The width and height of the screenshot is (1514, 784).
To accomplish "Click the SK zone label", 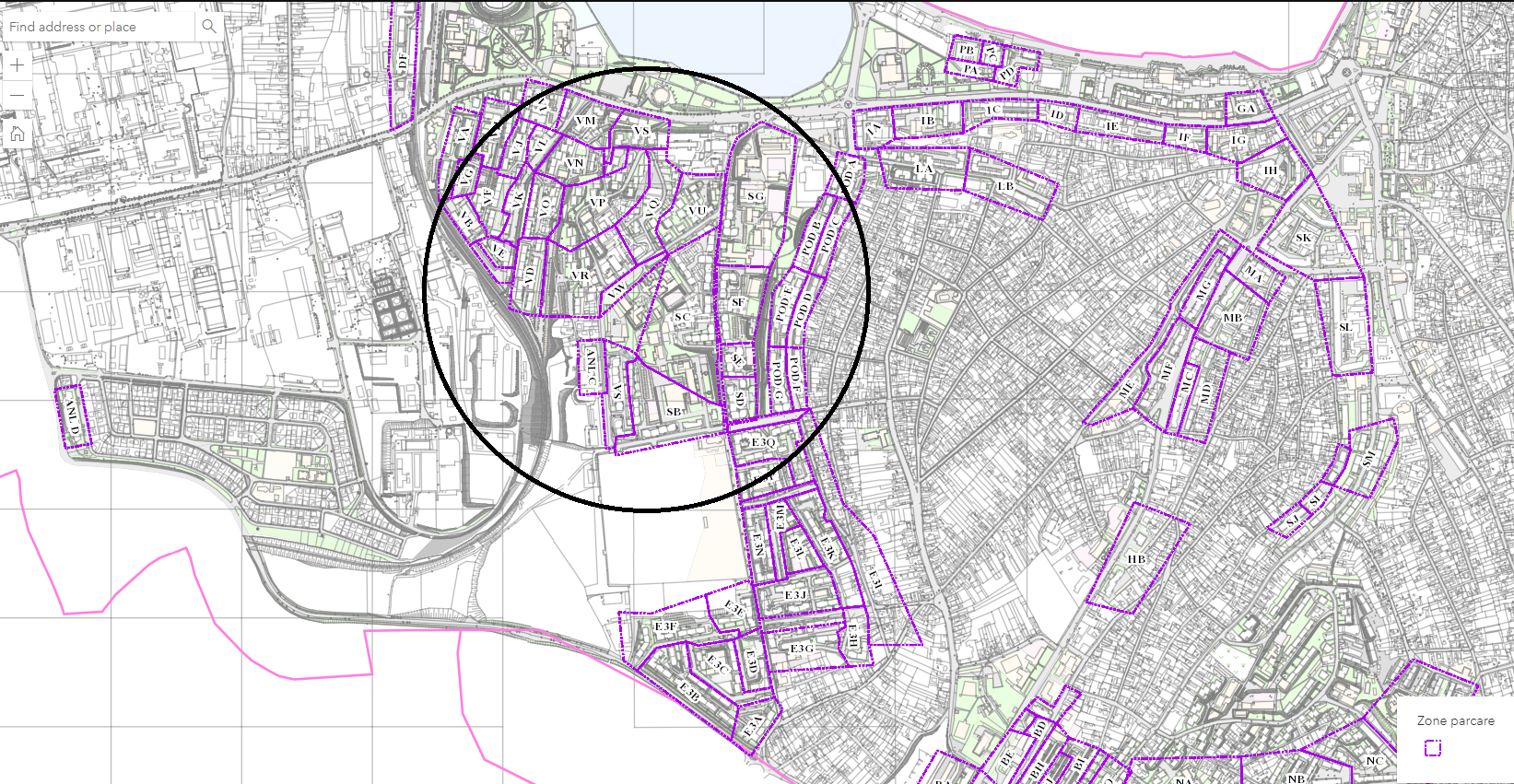I will pos(1303,238).
